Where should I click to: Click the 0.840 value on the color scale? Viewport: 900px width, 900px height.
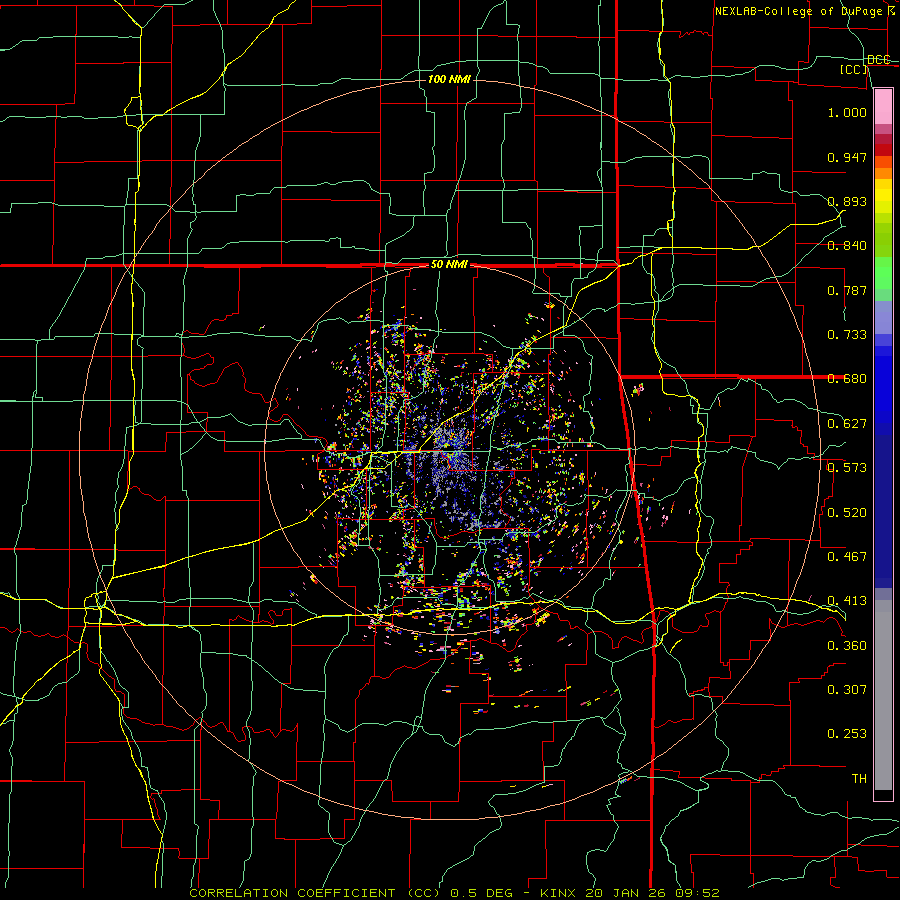pyautogui.click(x=847, y=246)
